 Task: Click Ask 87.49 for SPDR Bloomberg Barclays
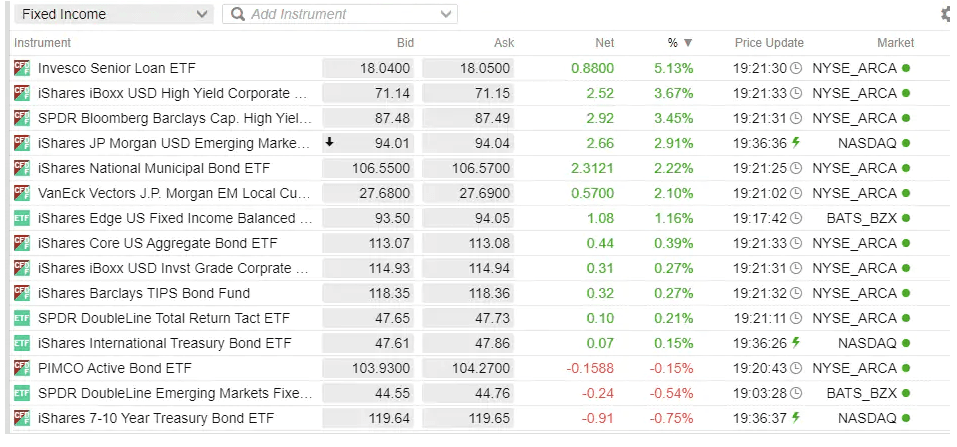pos(468,118)
